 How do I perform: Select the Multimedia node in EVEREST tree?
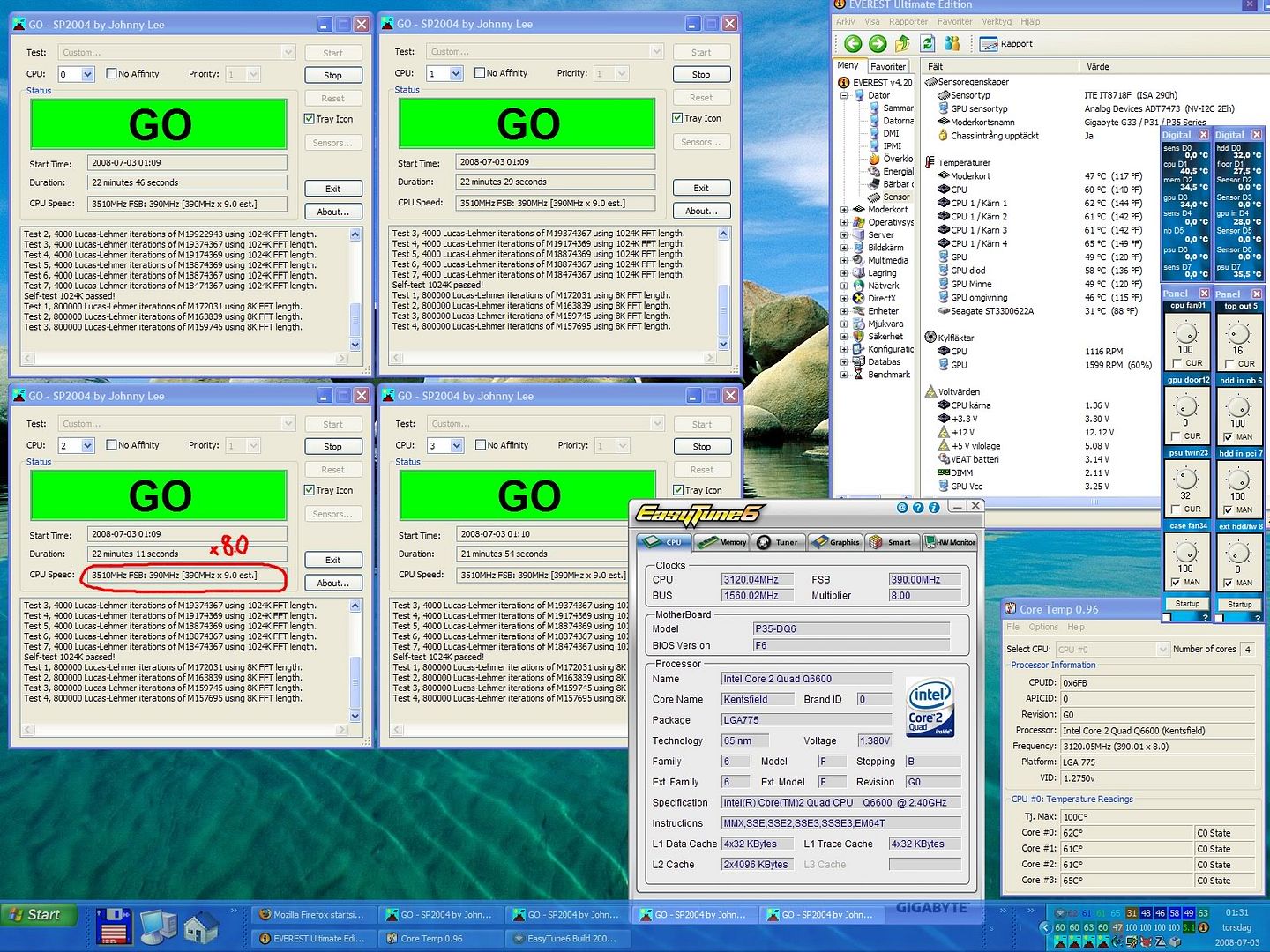coord(880,260)
